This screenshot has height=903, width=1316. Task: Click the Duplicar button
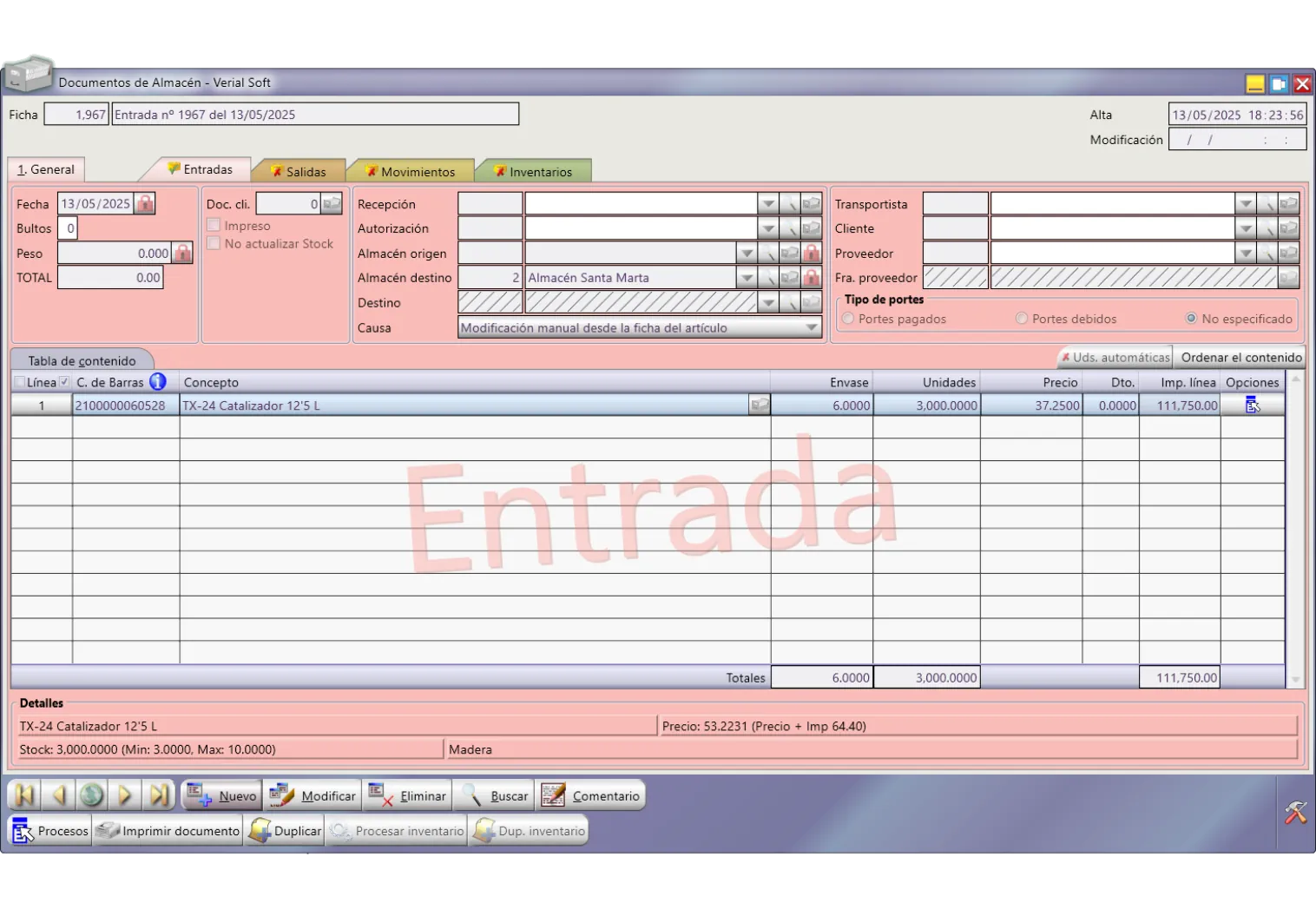(x=285, y=831)
